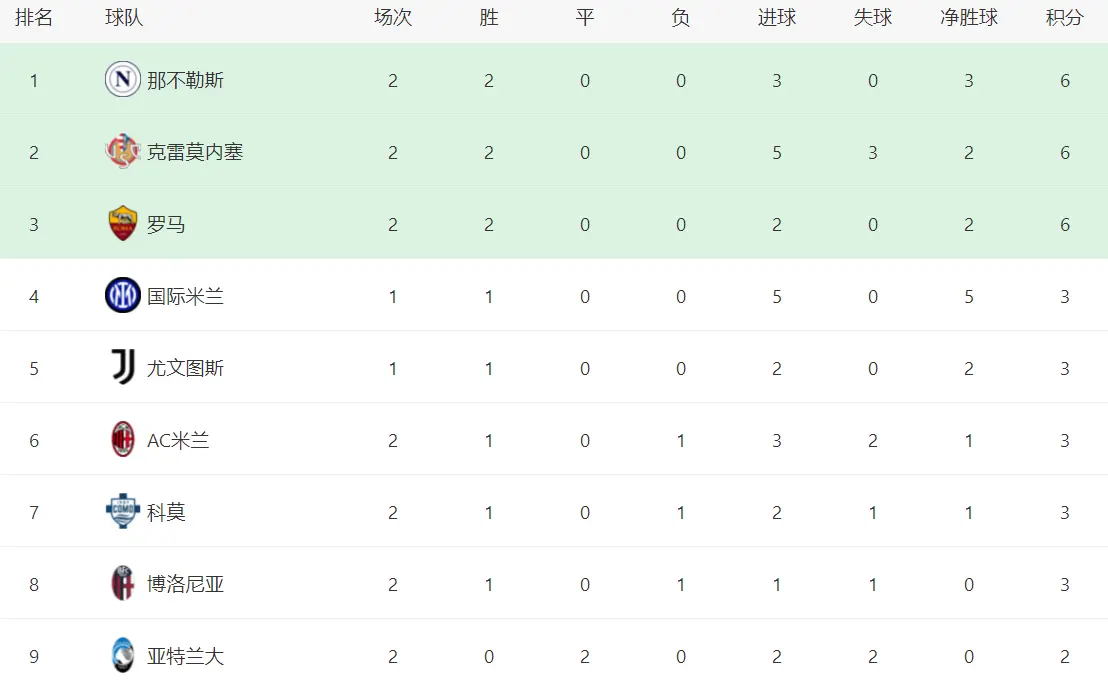Click the Atalanta team logo
This screenshot has width=1108, height=686.
point(123,656)
